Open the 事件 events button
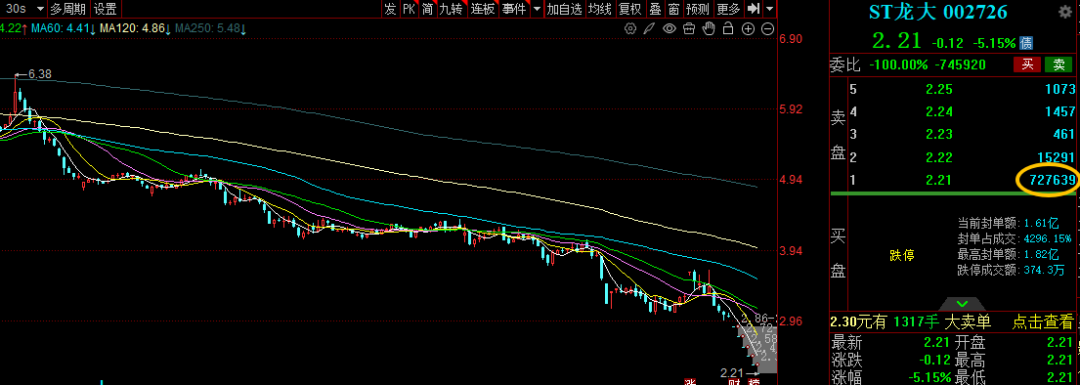This screenshot has width=1080, height=385. pyautogui.click(x=513, y=9)
